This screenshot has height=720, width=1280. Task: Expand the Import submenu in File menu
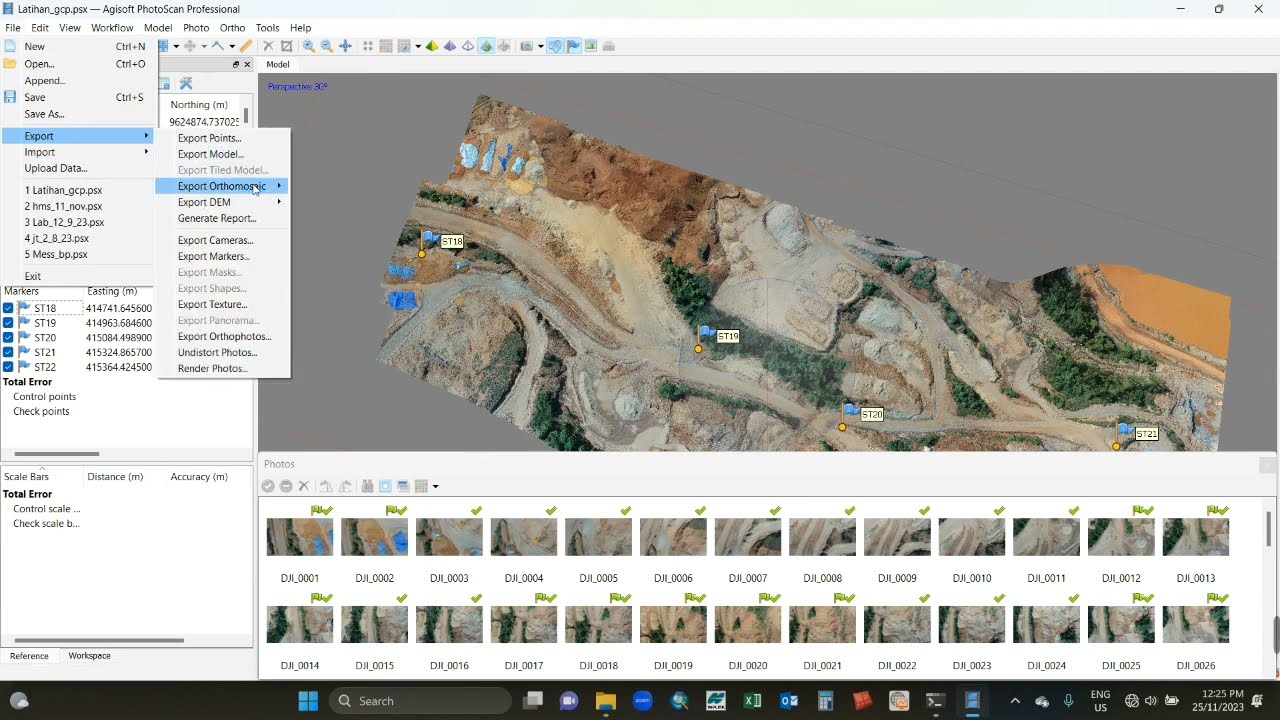coord(78,152)
